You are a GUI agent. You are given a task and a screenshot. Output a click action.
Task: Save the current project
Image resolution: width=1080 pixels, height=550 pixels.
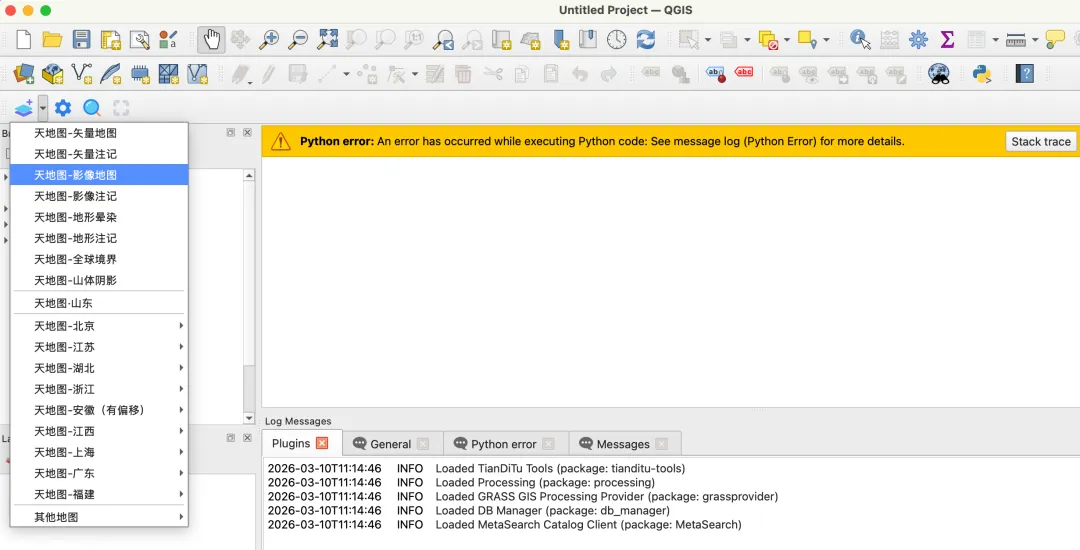pyautogui.click(x=81, y=39)
